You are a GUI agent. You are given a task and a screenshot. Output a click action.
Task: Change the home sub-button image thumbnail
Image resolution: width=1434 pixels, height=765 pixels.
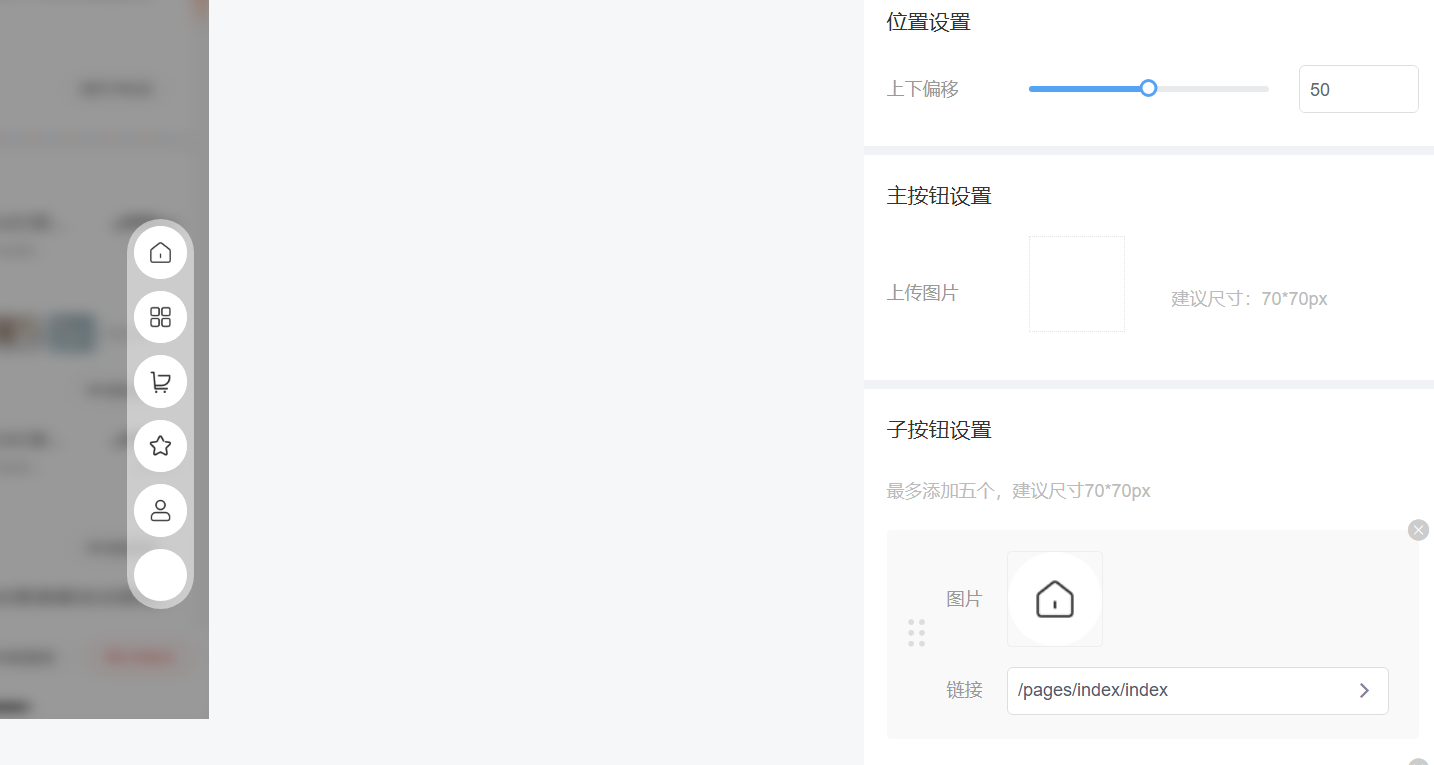coord(1055,599)
